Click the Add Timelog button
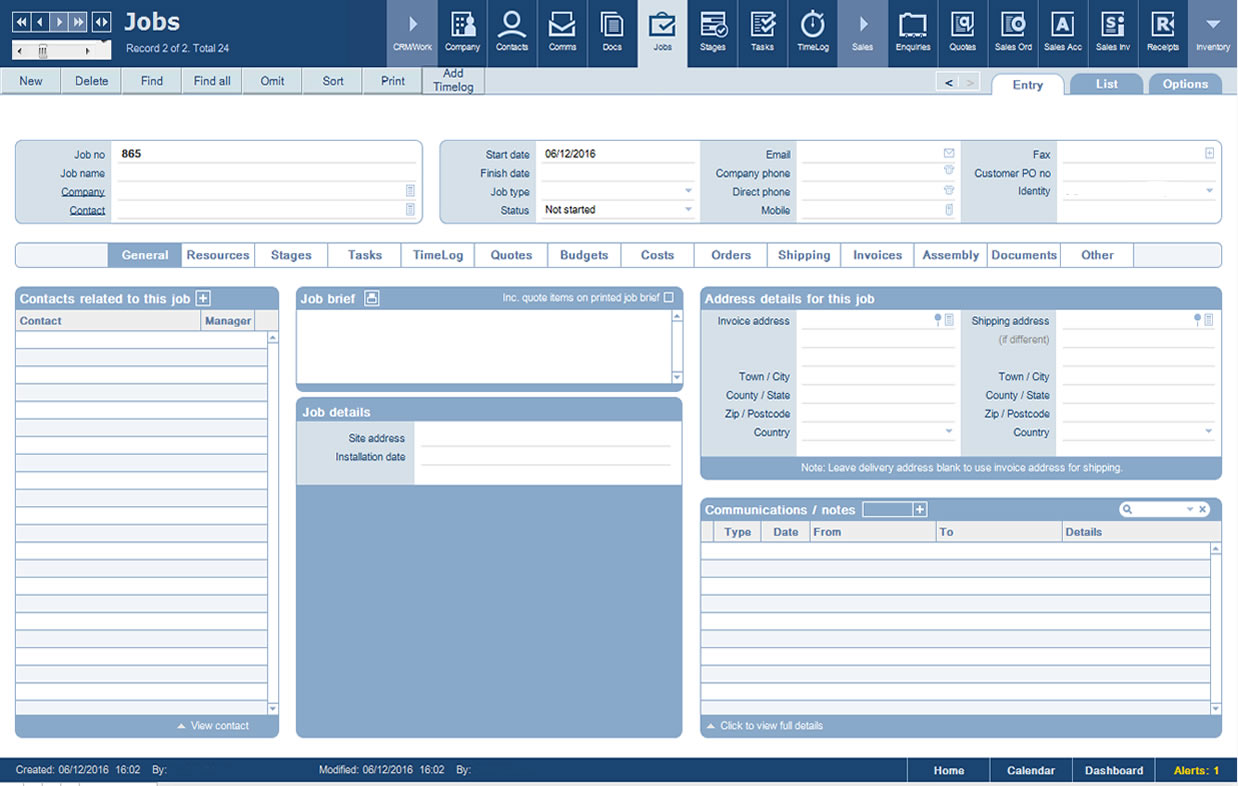 [453, 81]
